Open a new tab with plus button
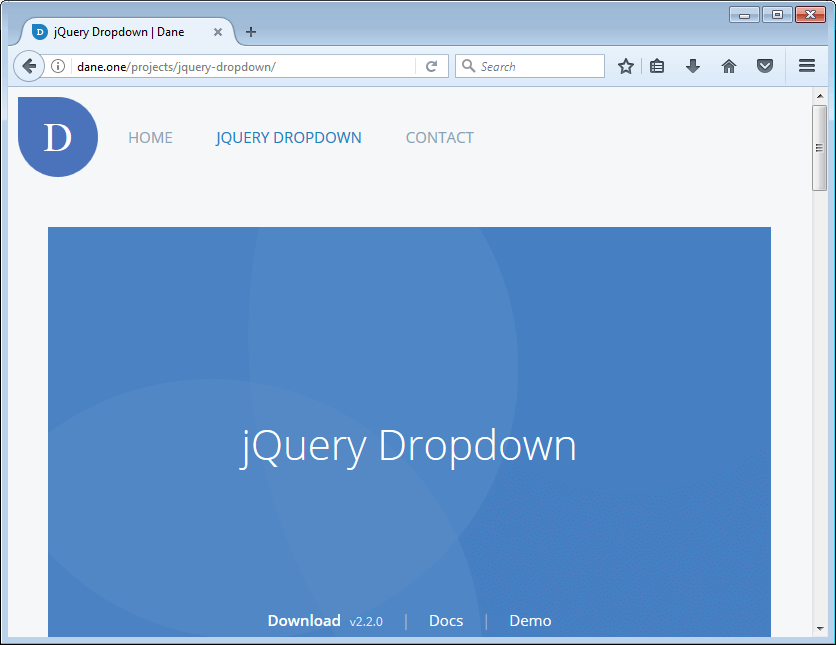The height and width of the screenshot is (645, 836). (251, 32)
